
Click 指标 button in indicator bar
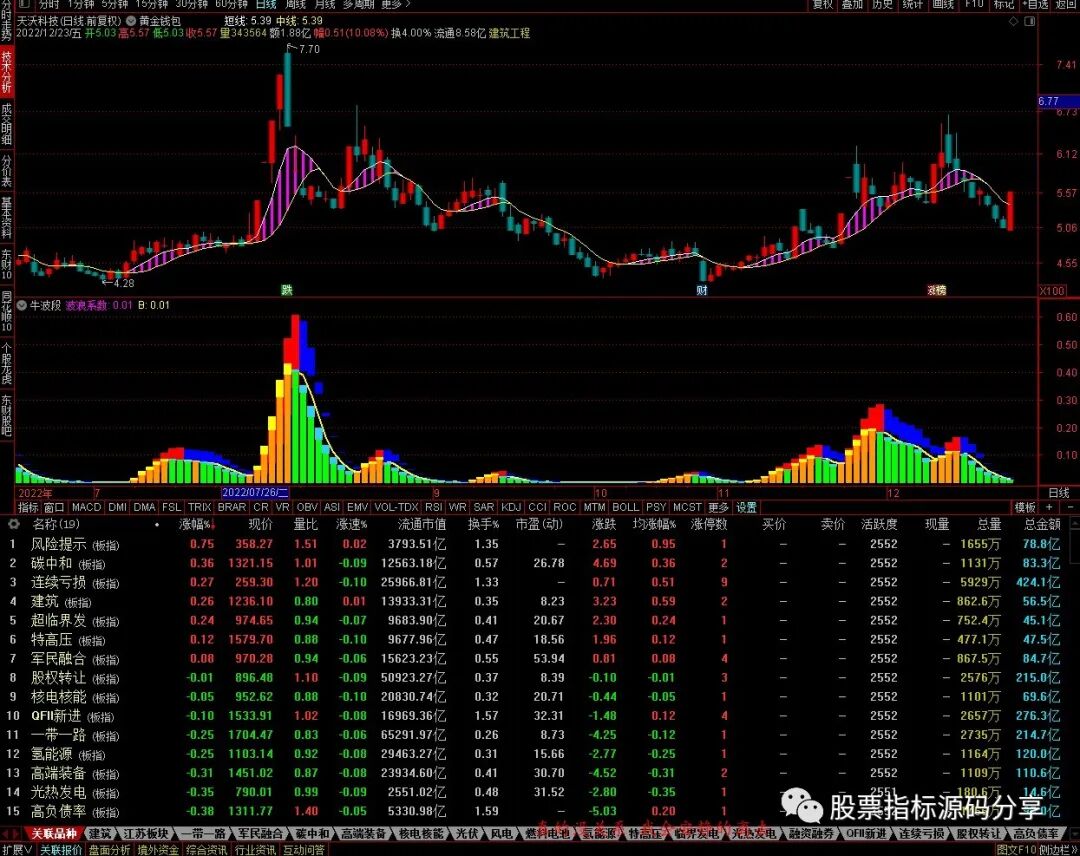click(x=28, y=507)
